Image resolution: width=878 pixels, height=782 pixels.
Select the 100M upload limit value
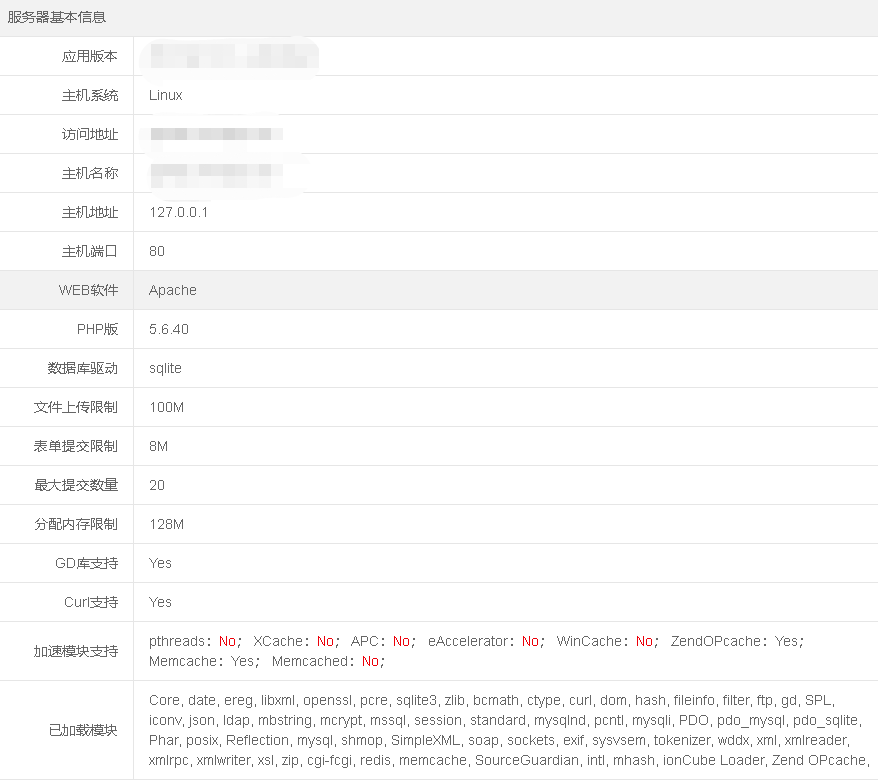[x=166, y=407]
